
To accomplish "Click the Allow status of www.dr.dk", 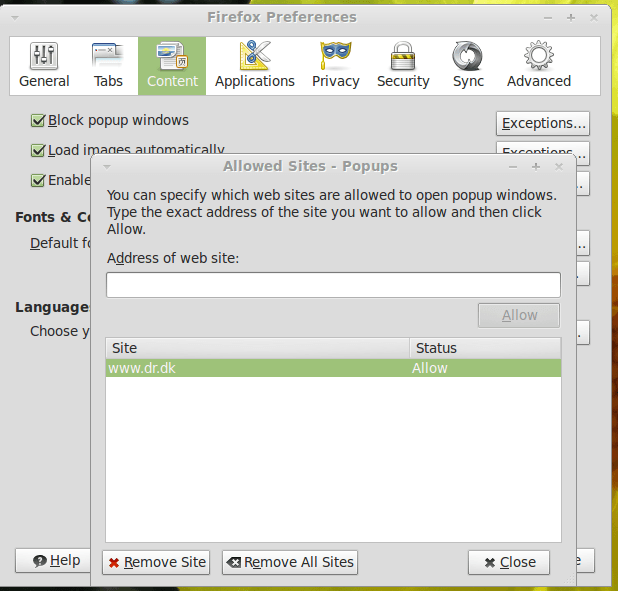I will click(430, 368).
